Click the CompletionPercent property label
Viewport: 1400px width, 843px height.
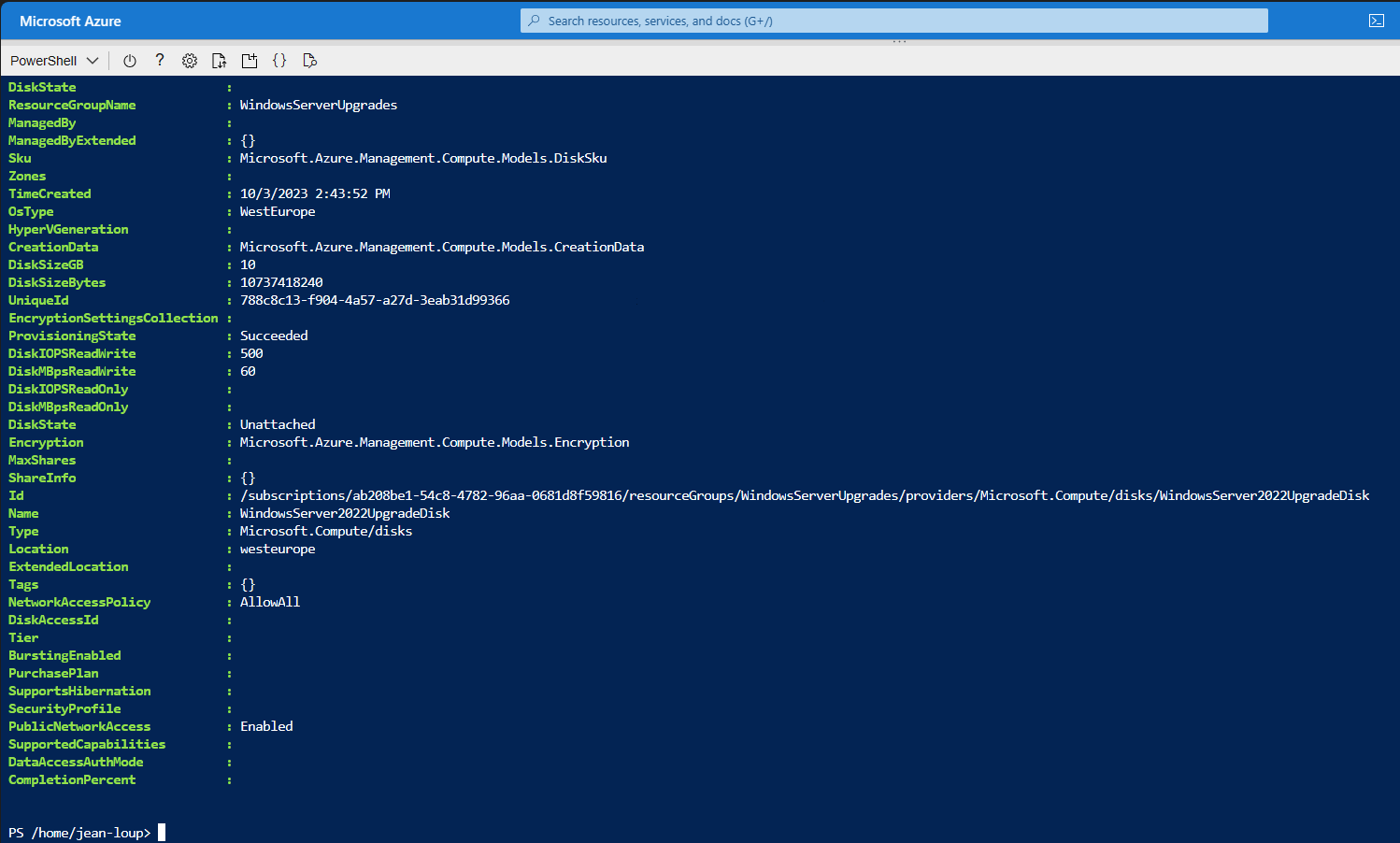(x=72, y=779)
